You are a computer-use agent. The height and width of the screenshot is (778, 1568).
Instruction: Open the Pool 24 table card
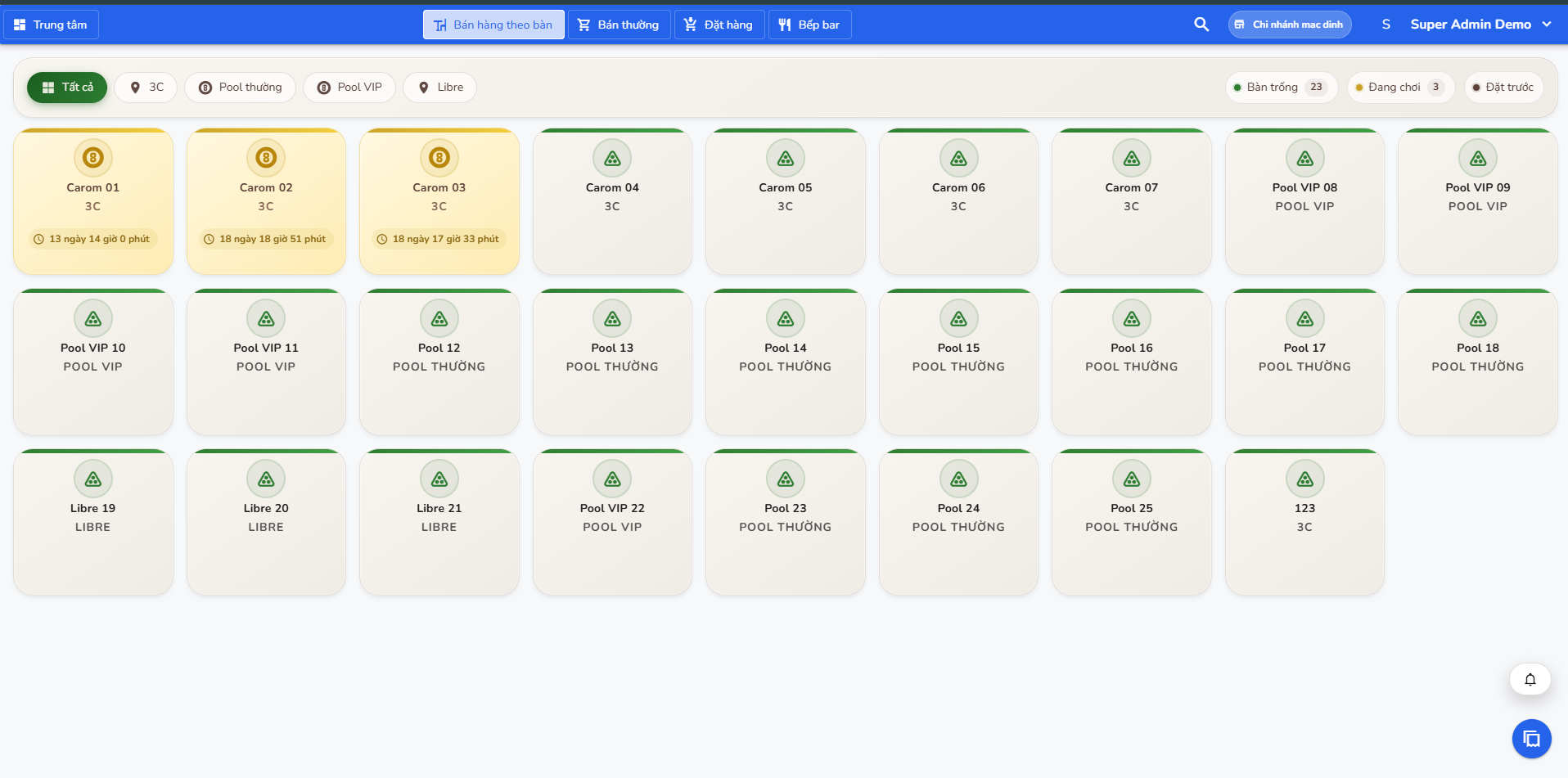coord(958,522)
